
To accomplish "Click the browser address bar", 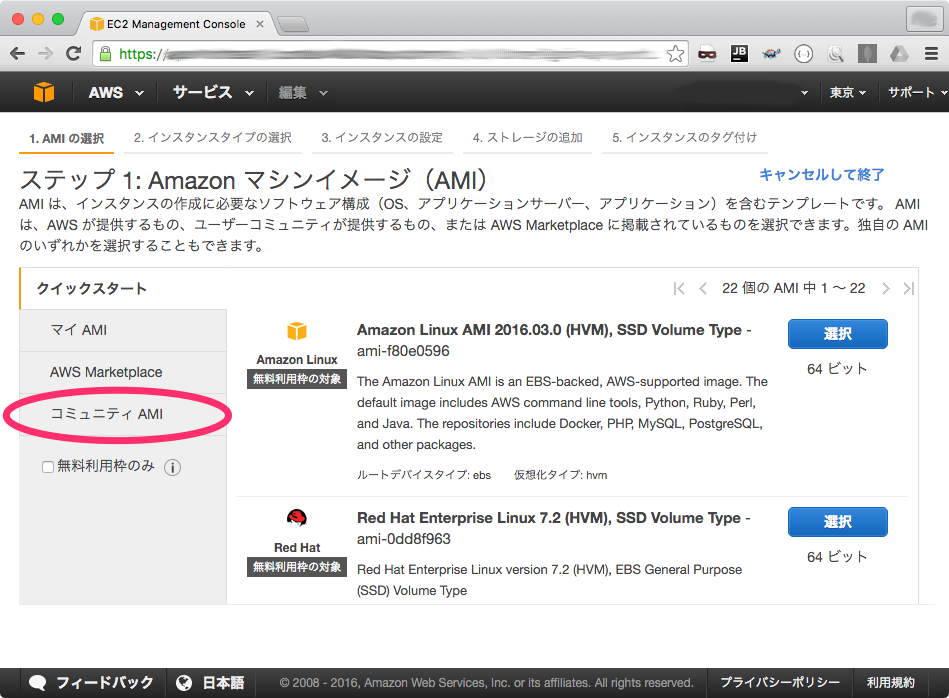I will tap(390, 54).
